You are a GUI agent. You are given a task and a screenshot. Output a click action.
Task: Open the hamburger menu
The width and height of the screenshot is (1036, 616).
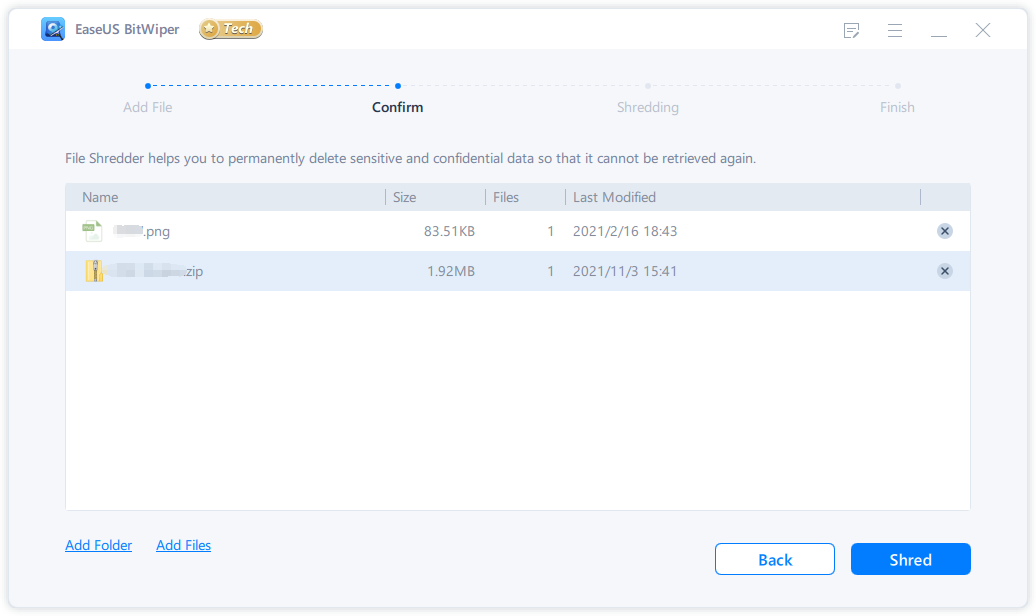pos(895,30)
